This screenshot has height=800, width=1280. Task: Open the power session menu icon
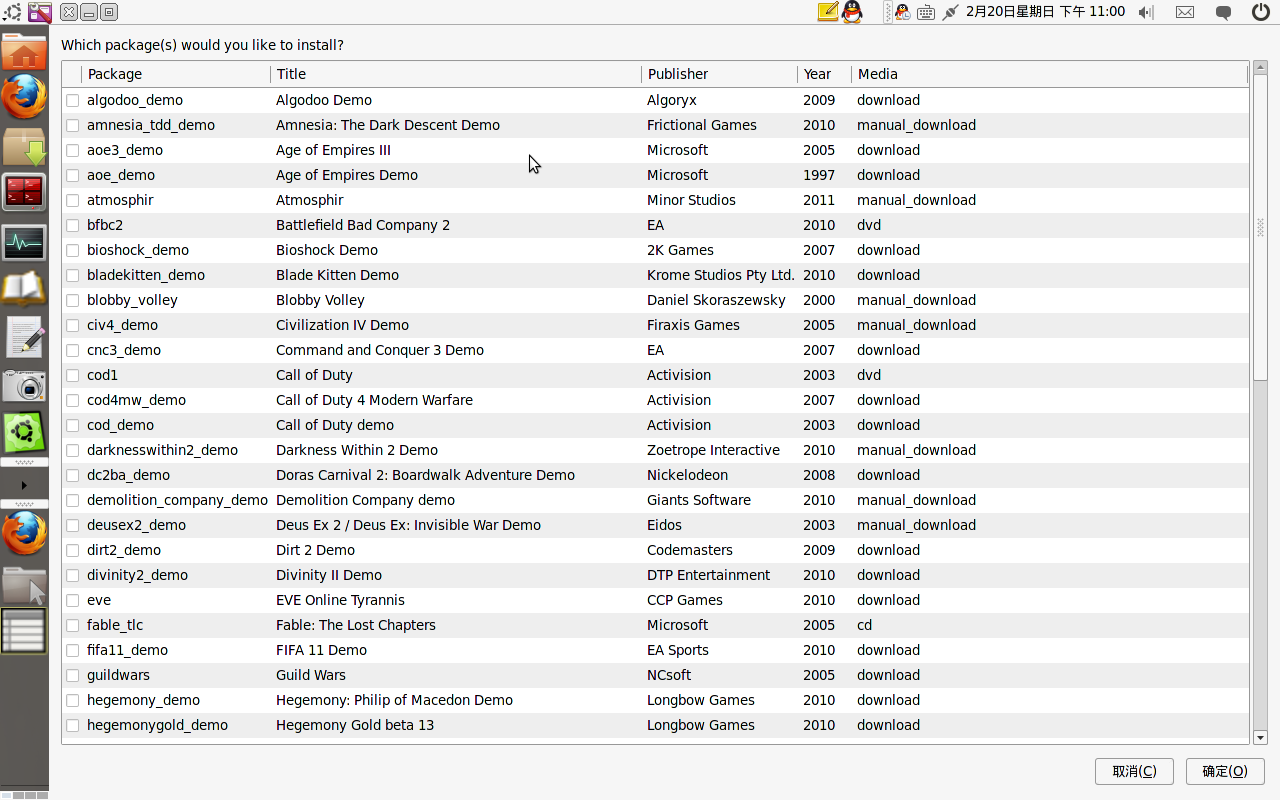1261,12
